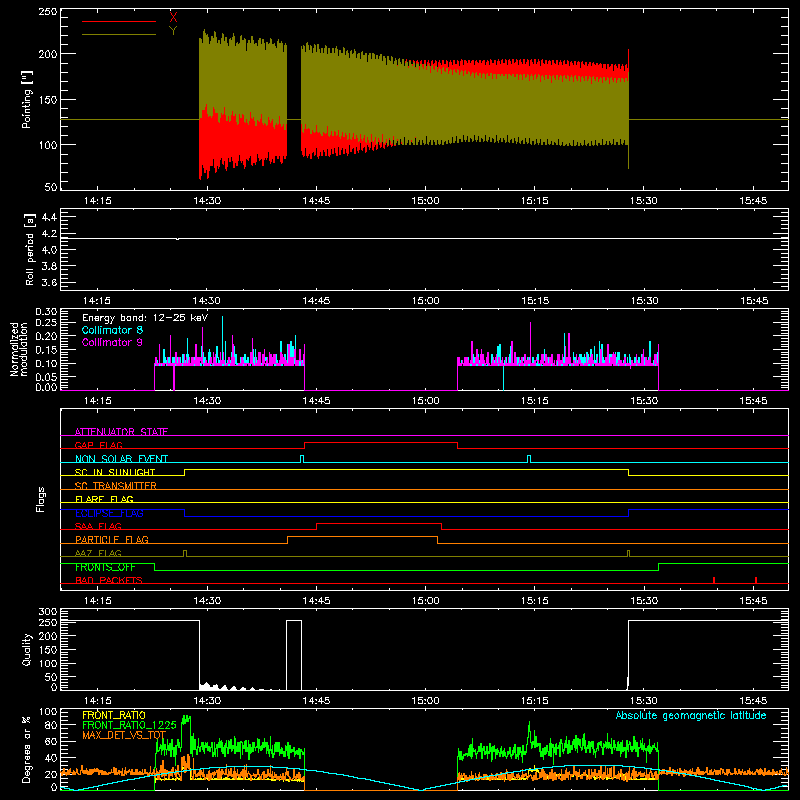Click the raised GAP_FLAG step segment
This screenshot has height=800, width=800.
point(381,443)
